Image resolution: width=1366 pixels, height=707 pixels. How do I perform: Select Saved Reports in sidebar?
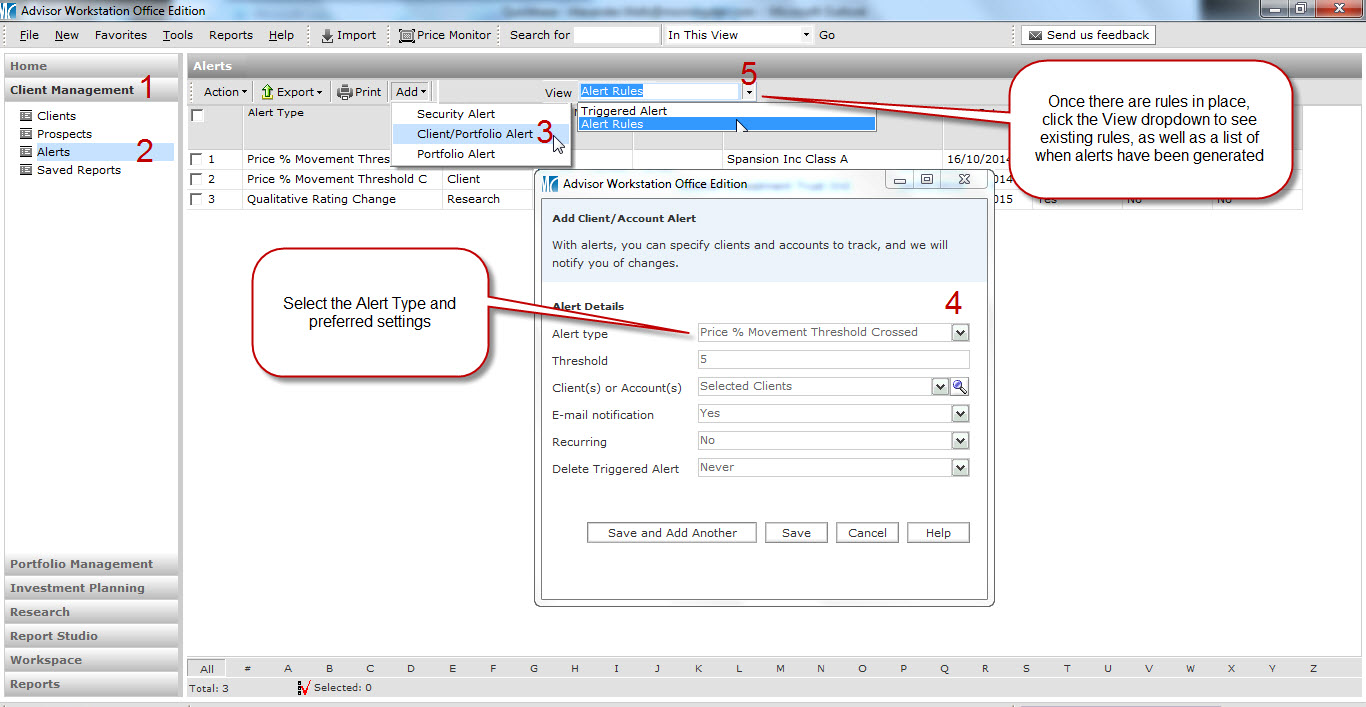[x=78, y=170]
